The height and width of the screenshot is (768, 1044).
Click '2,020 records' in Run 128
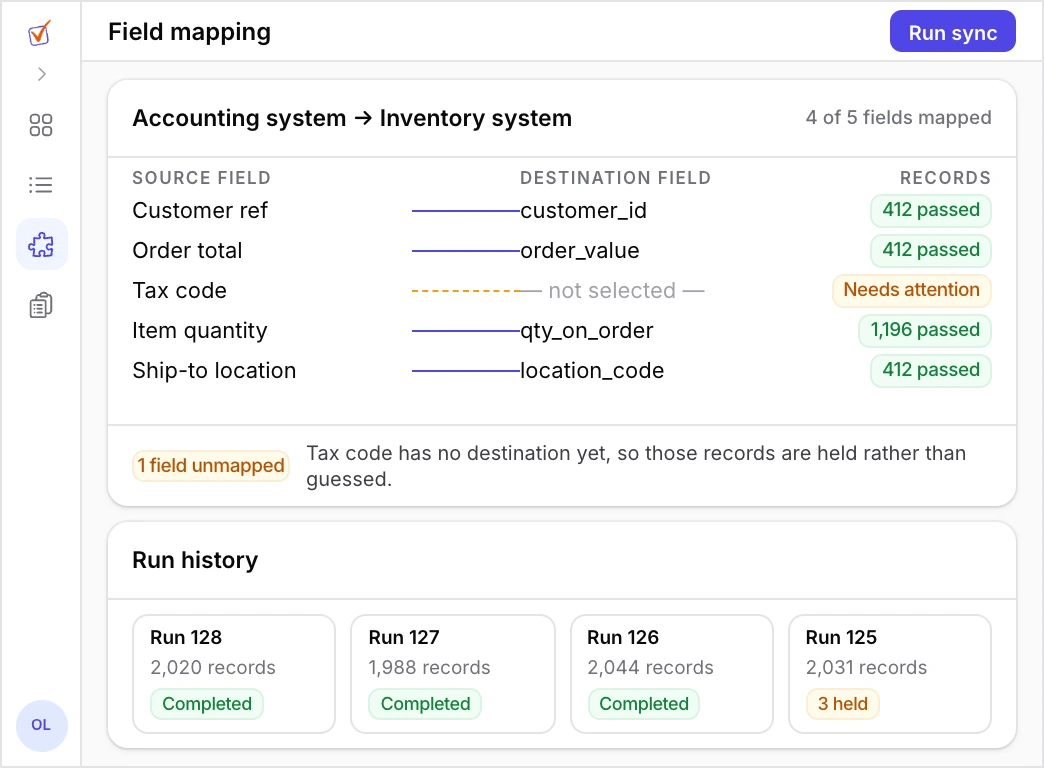213,667
